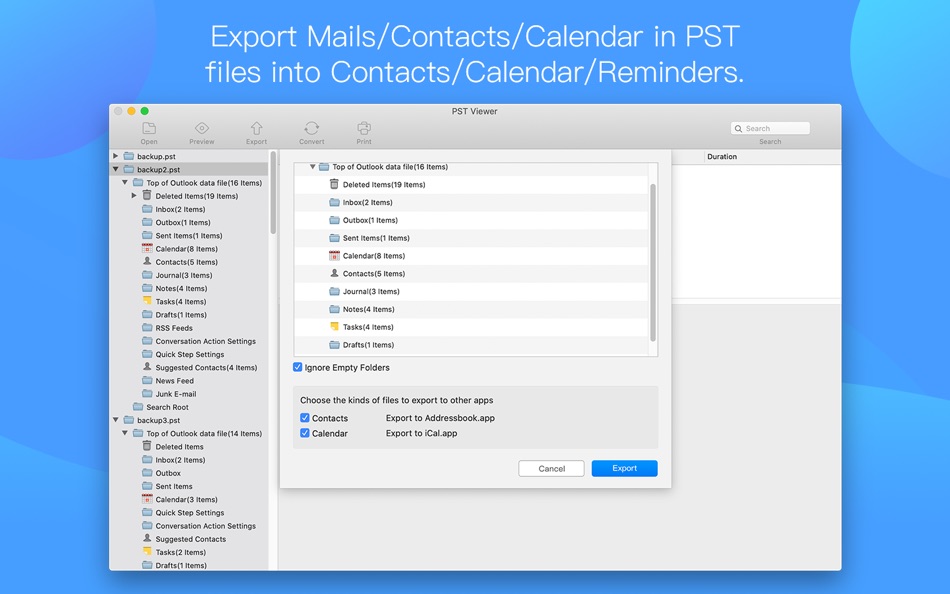Click Junk E-mail folder icon in sidebar
Screen dimensions: 950x594
(147, 393)
